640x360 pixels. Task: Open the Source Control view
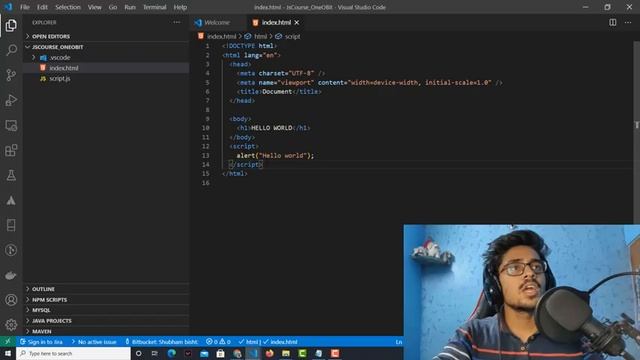11,75
